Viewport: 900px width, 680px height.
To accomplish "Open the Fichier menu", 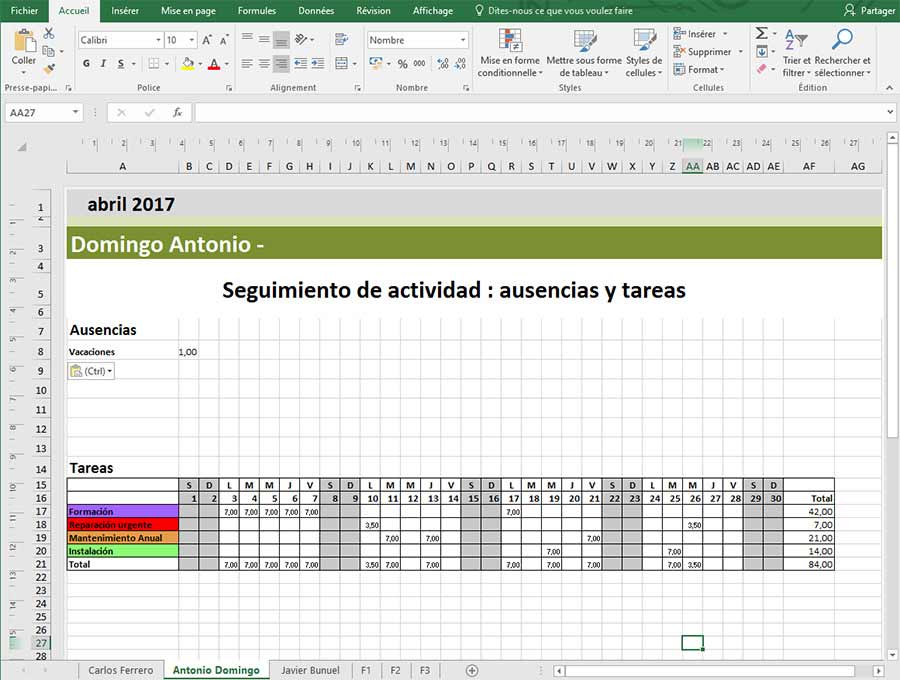I will (25, 10).
